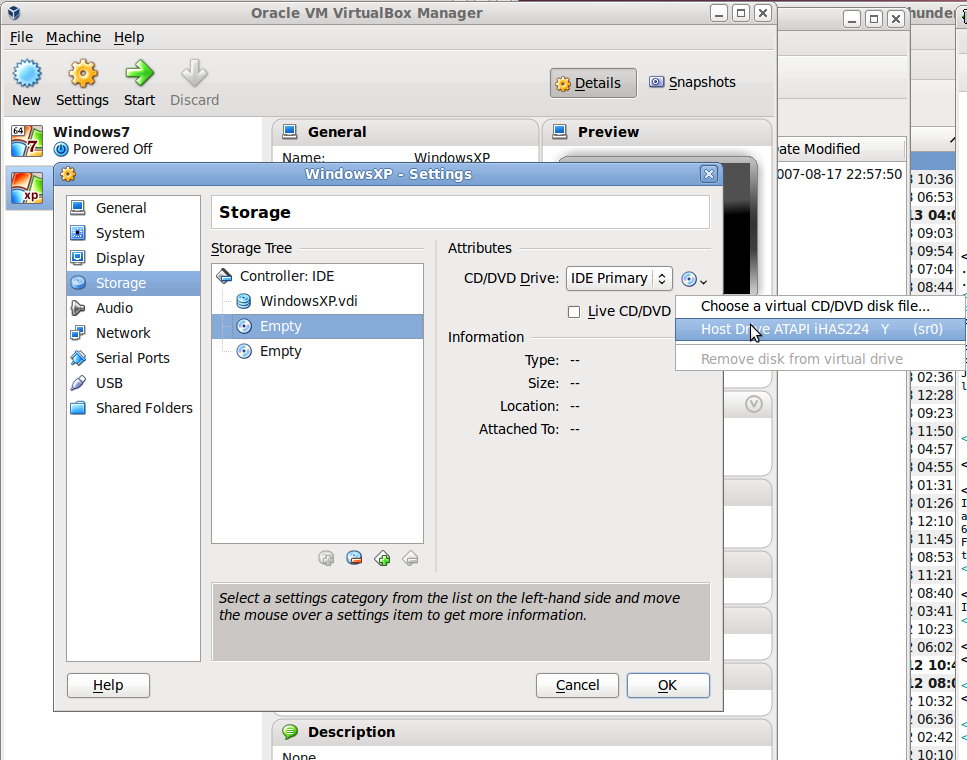Open the Audio settings category
967x760 pixels.
(x=133, y=308)
